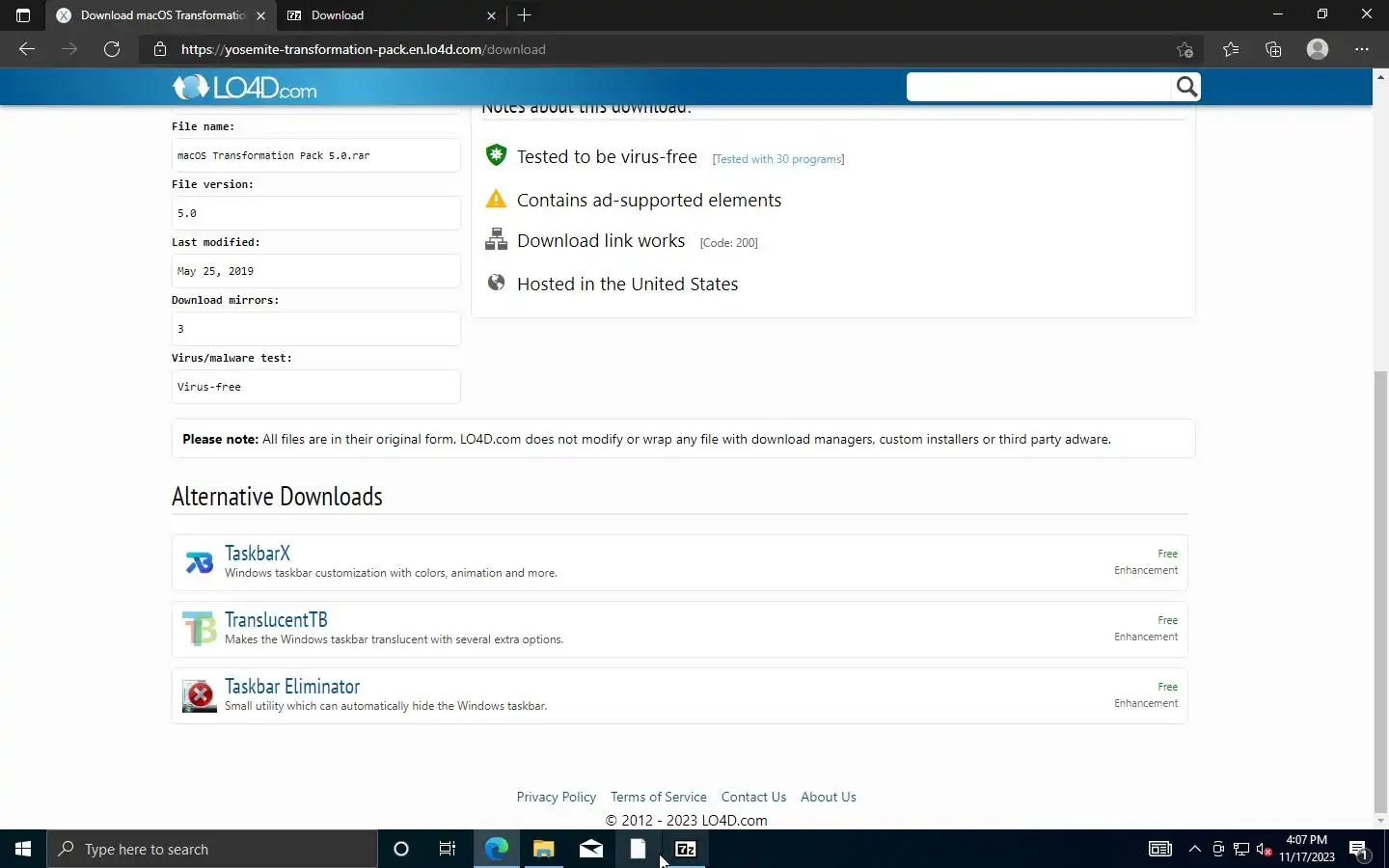Close the second Download tab

pos(491,15)
